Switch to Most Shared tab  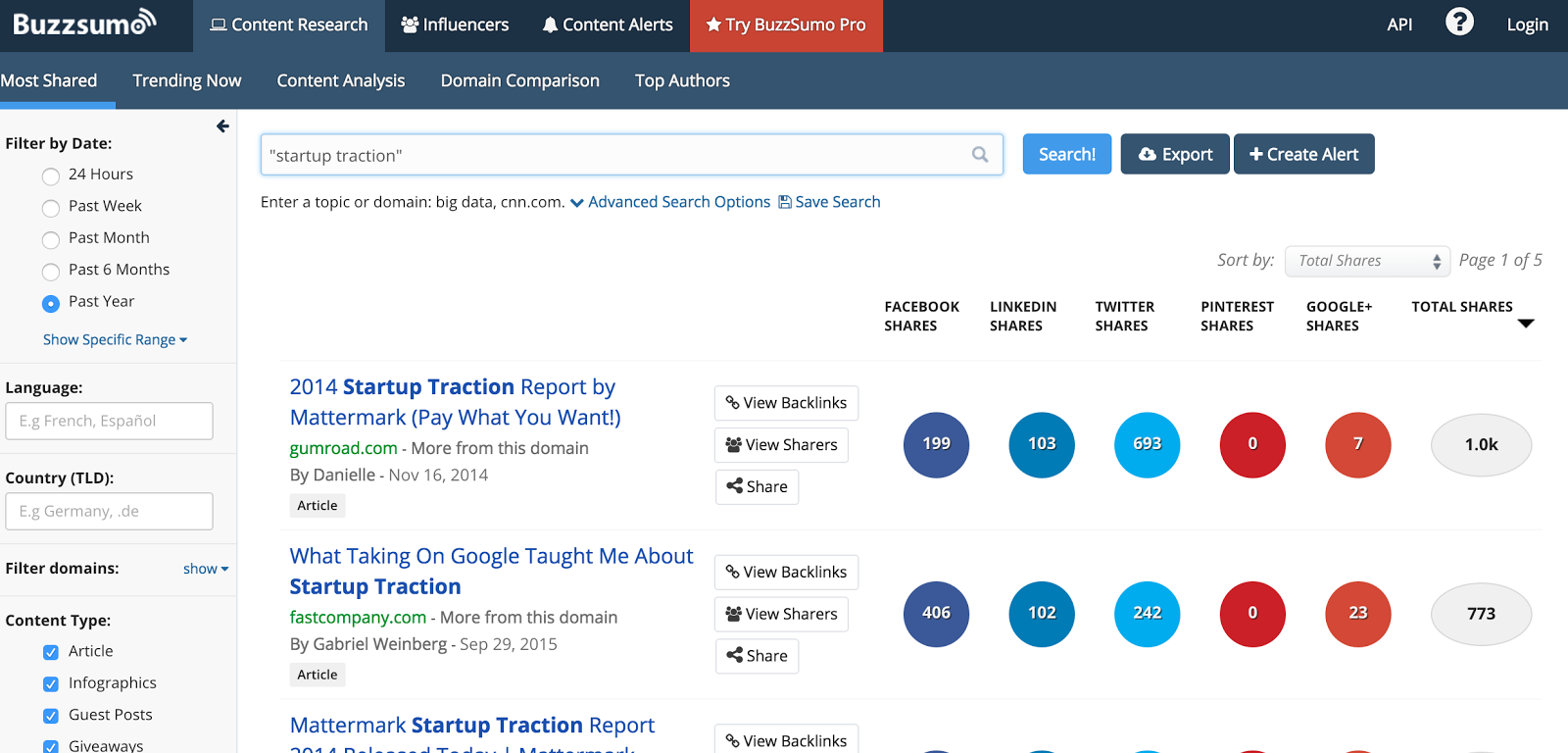pos(49,80)
